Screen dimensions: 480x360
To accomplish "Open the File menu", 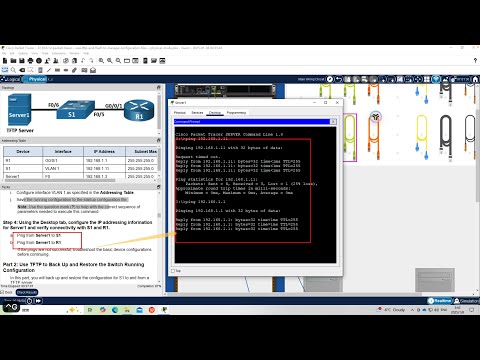I will click(x=4, y=53).
